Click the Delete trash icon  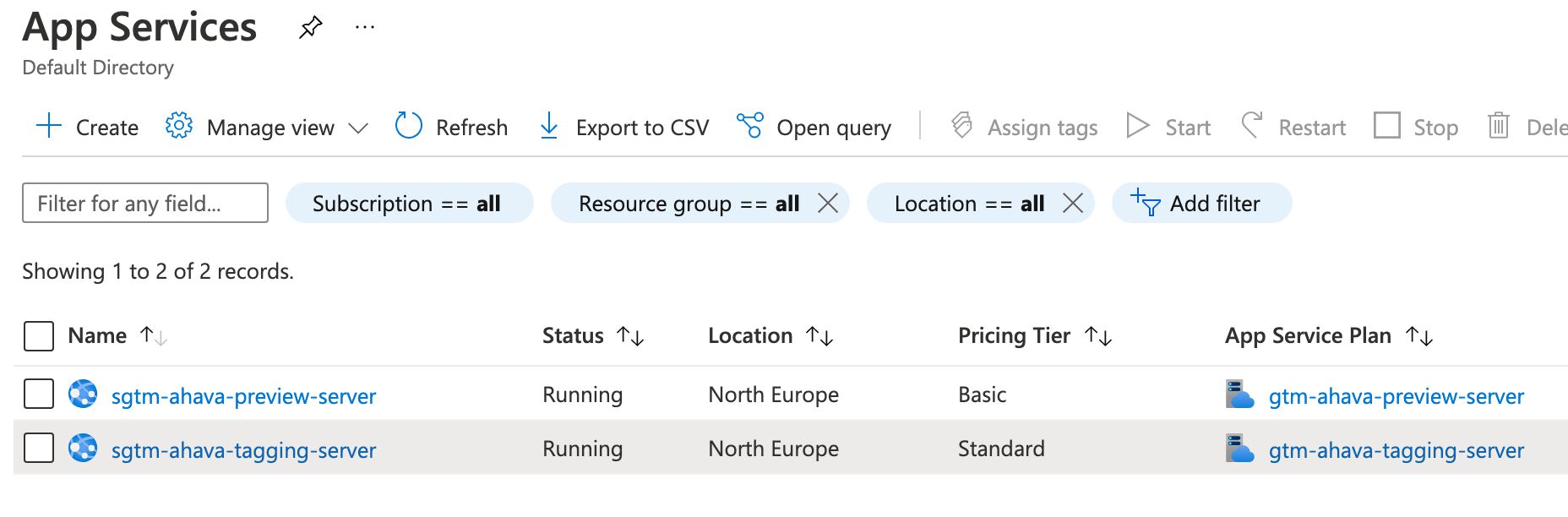click(1499, 126)
